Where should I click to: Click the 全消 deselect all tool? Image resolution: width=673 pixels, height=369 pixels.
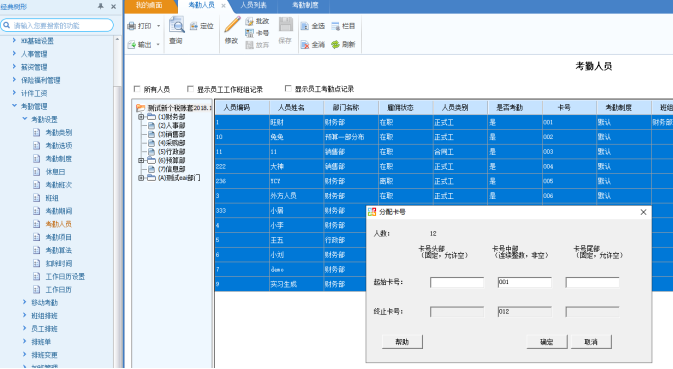pyautogui.click(x=312, y=45)
